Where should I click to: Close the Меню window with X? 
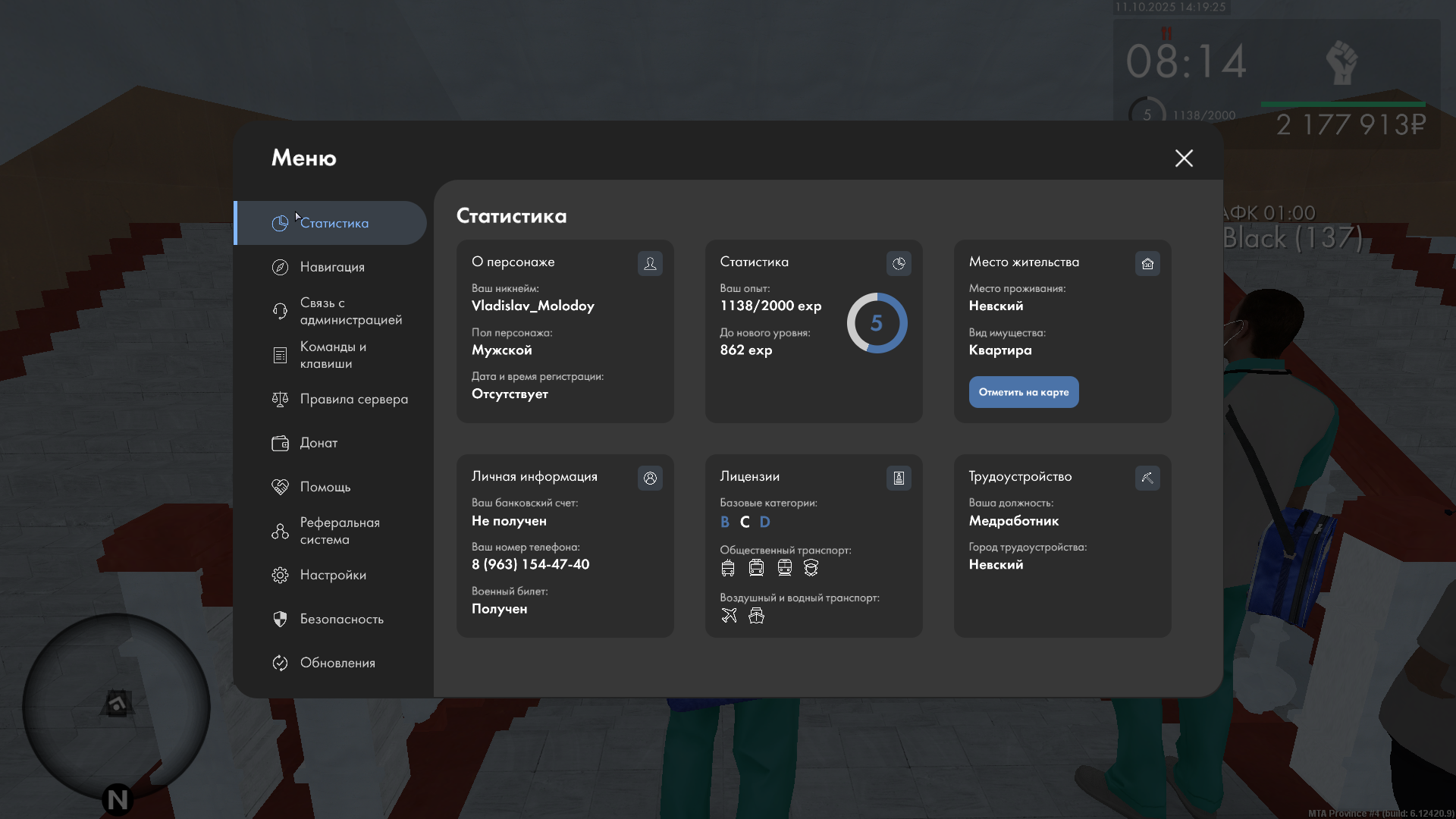[1184, 158]
